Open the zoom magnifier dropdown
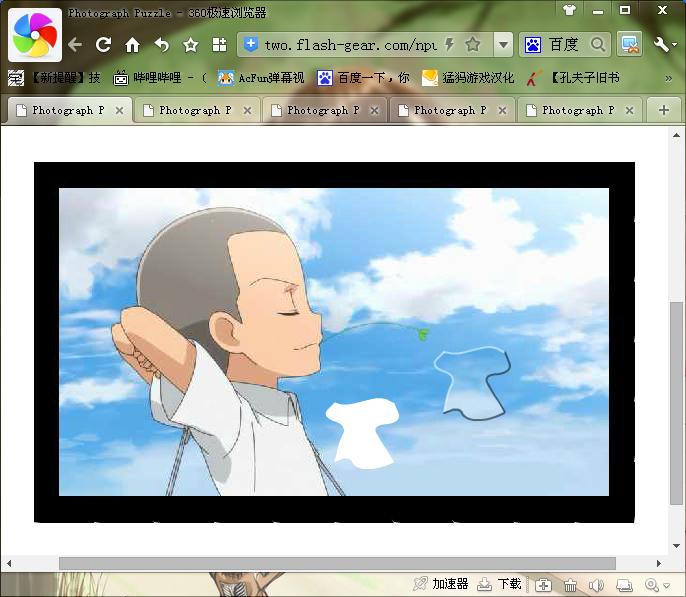This screenshot has width=686, height=597. point(657,585)
